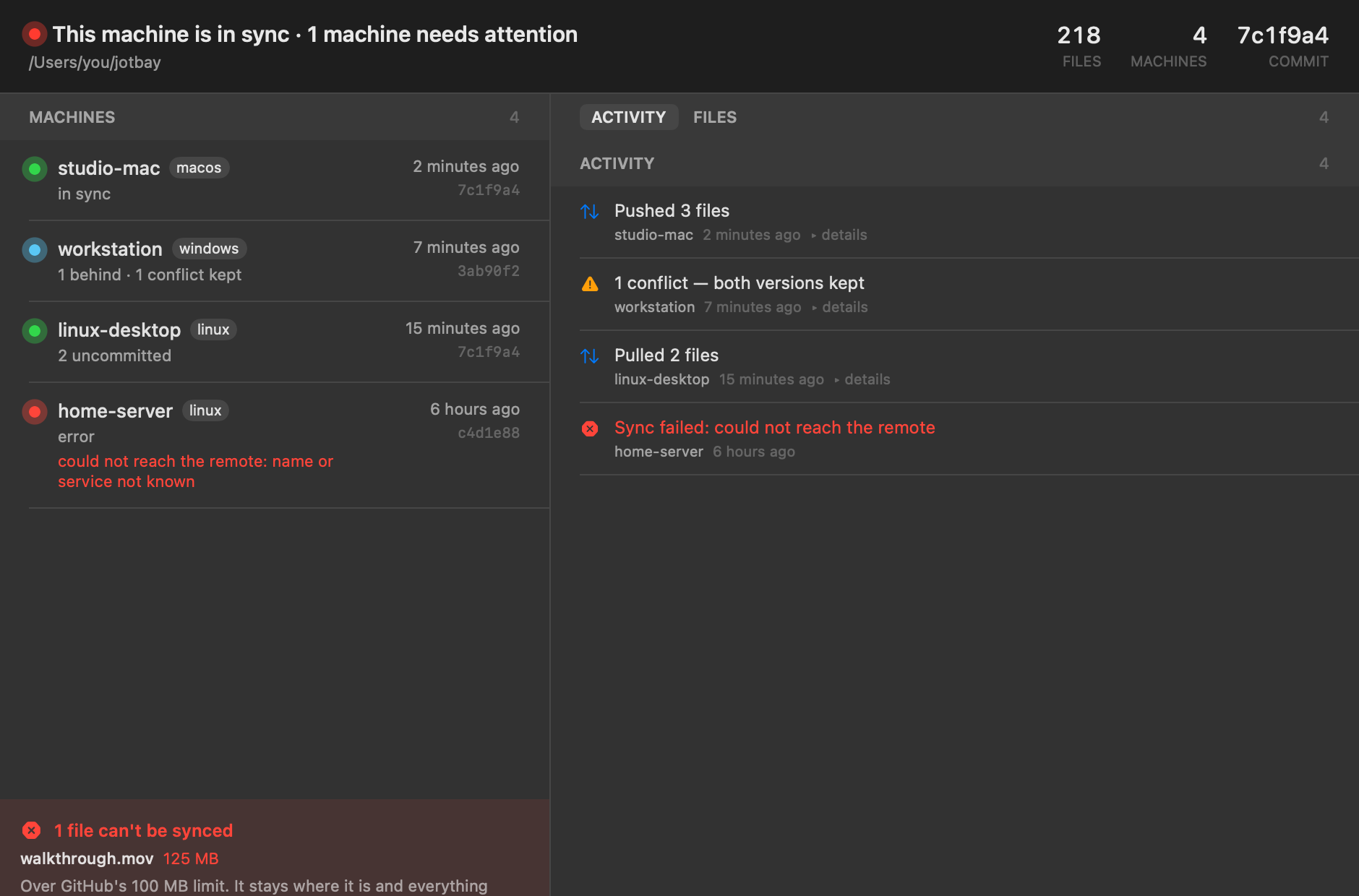Select the studio-mac machine name

tap(109, 168)
